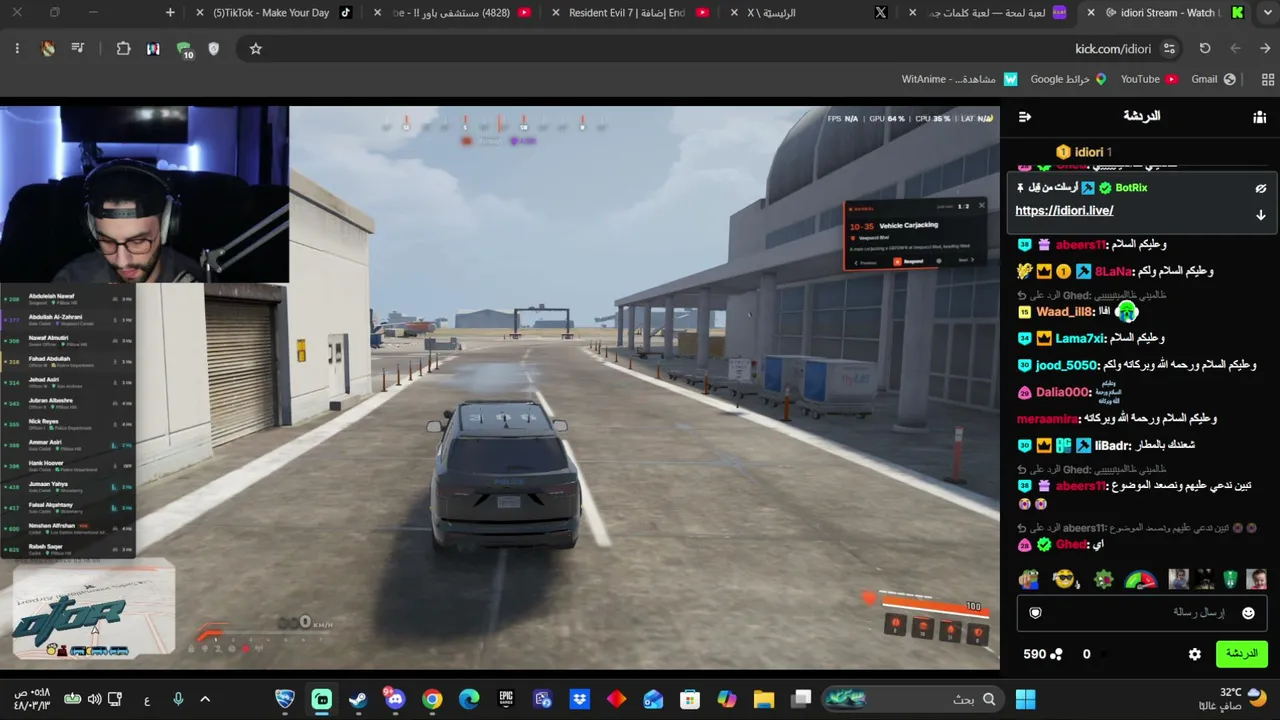Go back one page
This screenshot has height=720, width=1280.
click(1265, 48)
